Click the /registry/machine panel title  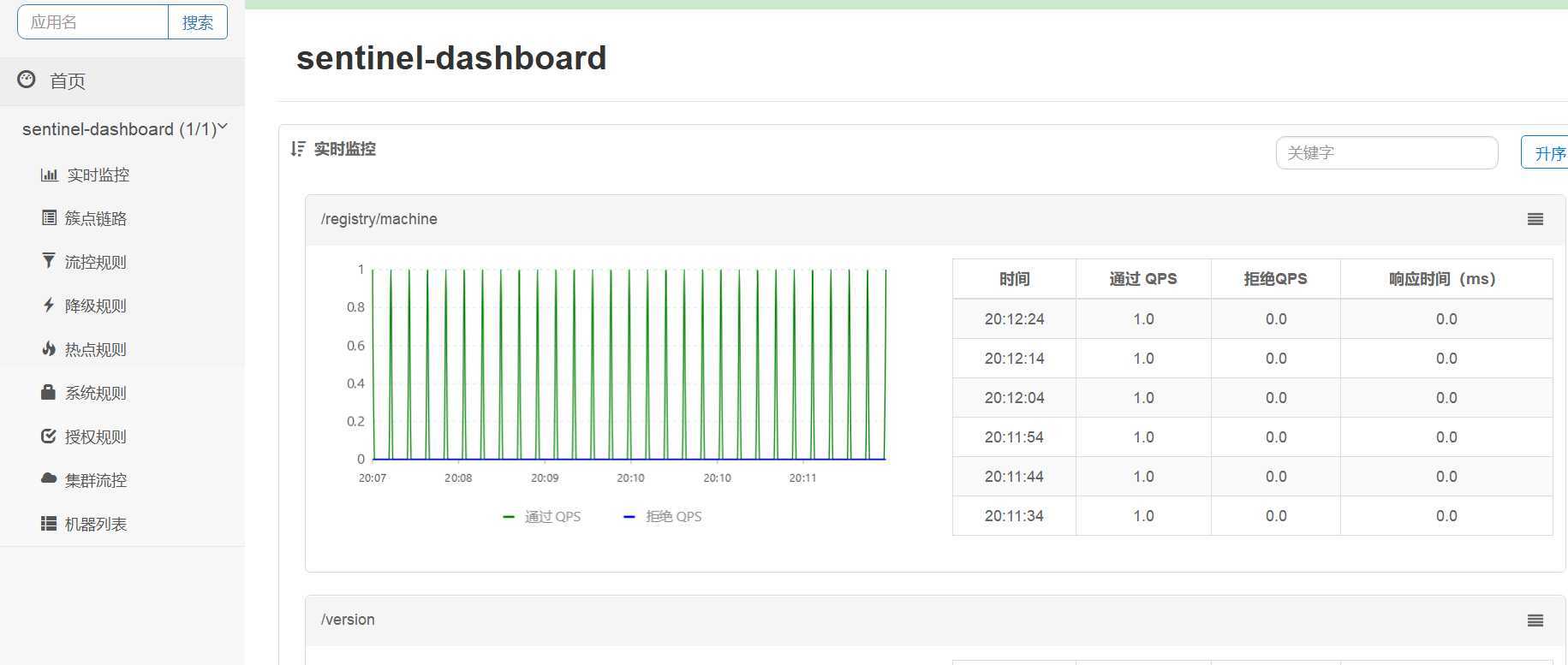click(x=379, y=219)
